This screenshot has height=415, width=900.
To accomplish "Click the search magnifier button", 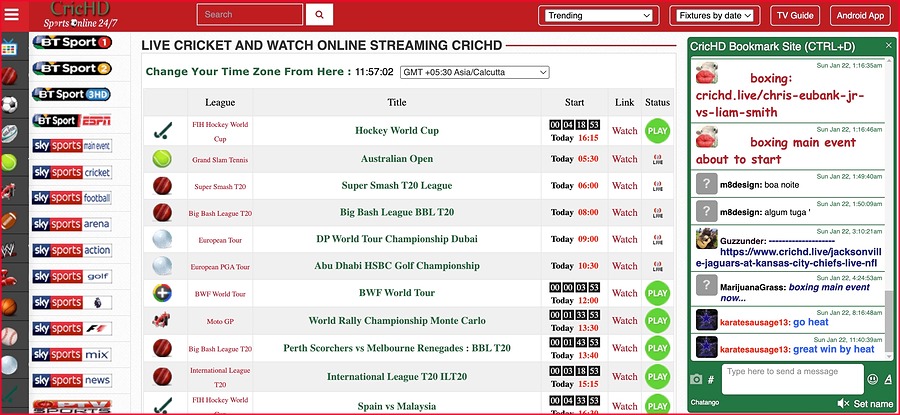I will click(x=319, y=14).
